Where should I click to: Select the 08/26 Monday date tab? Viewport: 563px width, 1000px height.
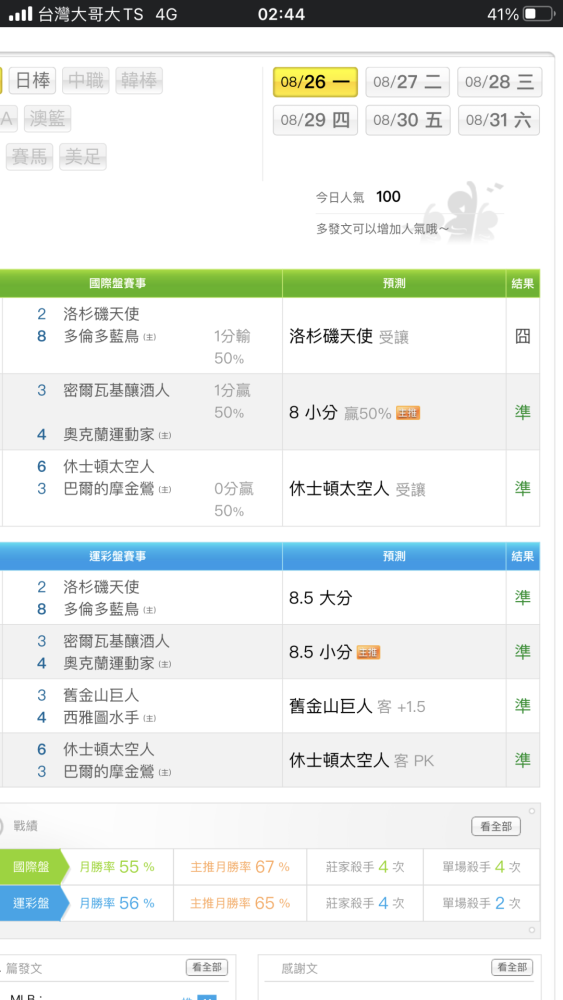[x=315, y=82]
